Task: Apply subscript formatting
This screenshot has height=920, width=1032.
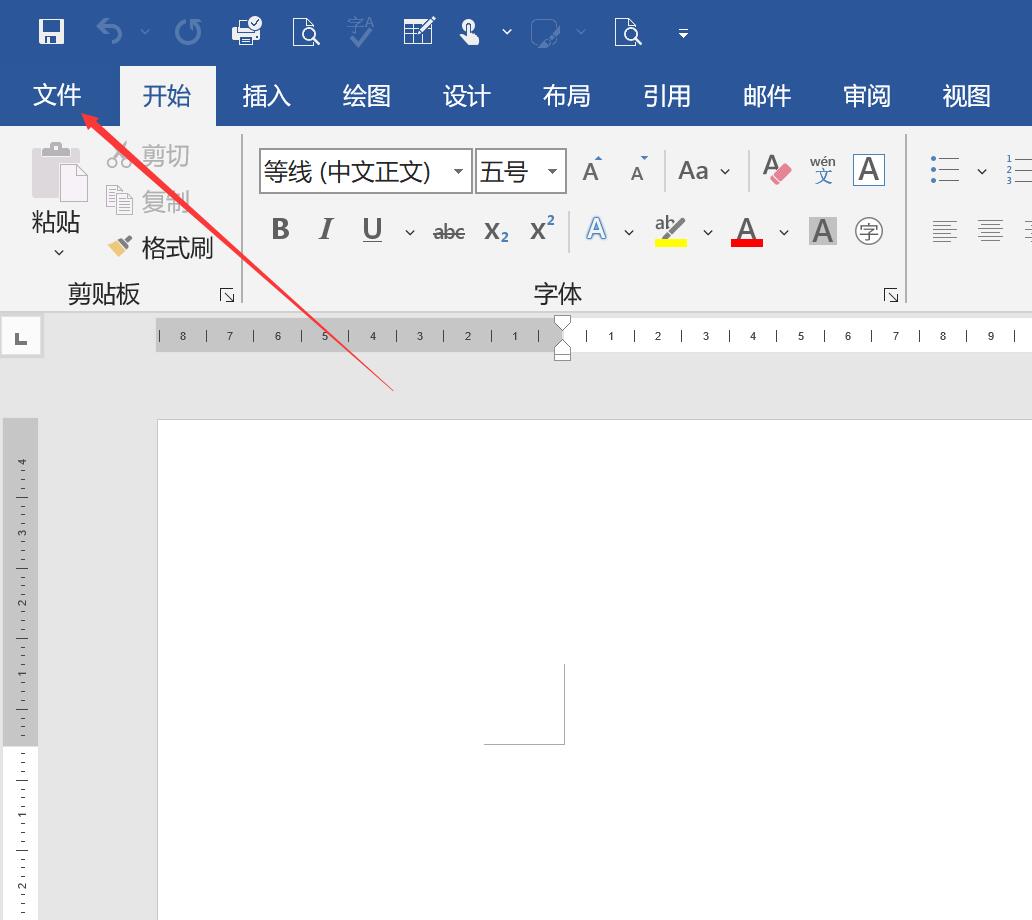Action: point(496,231)
